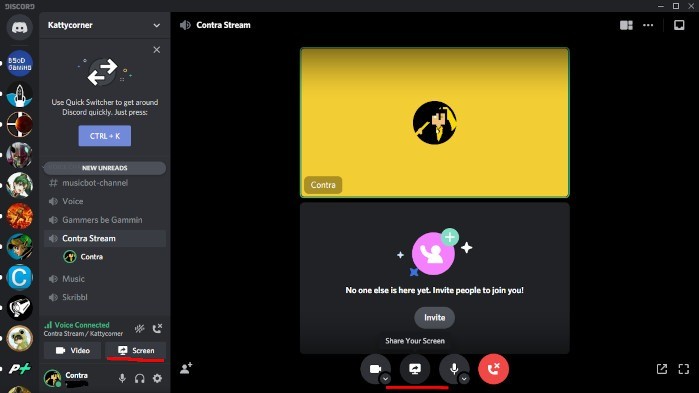The width and height of the screenshot is (699, 393).
Task: Open camera options dropdown arrow
Action: [386, 379]
